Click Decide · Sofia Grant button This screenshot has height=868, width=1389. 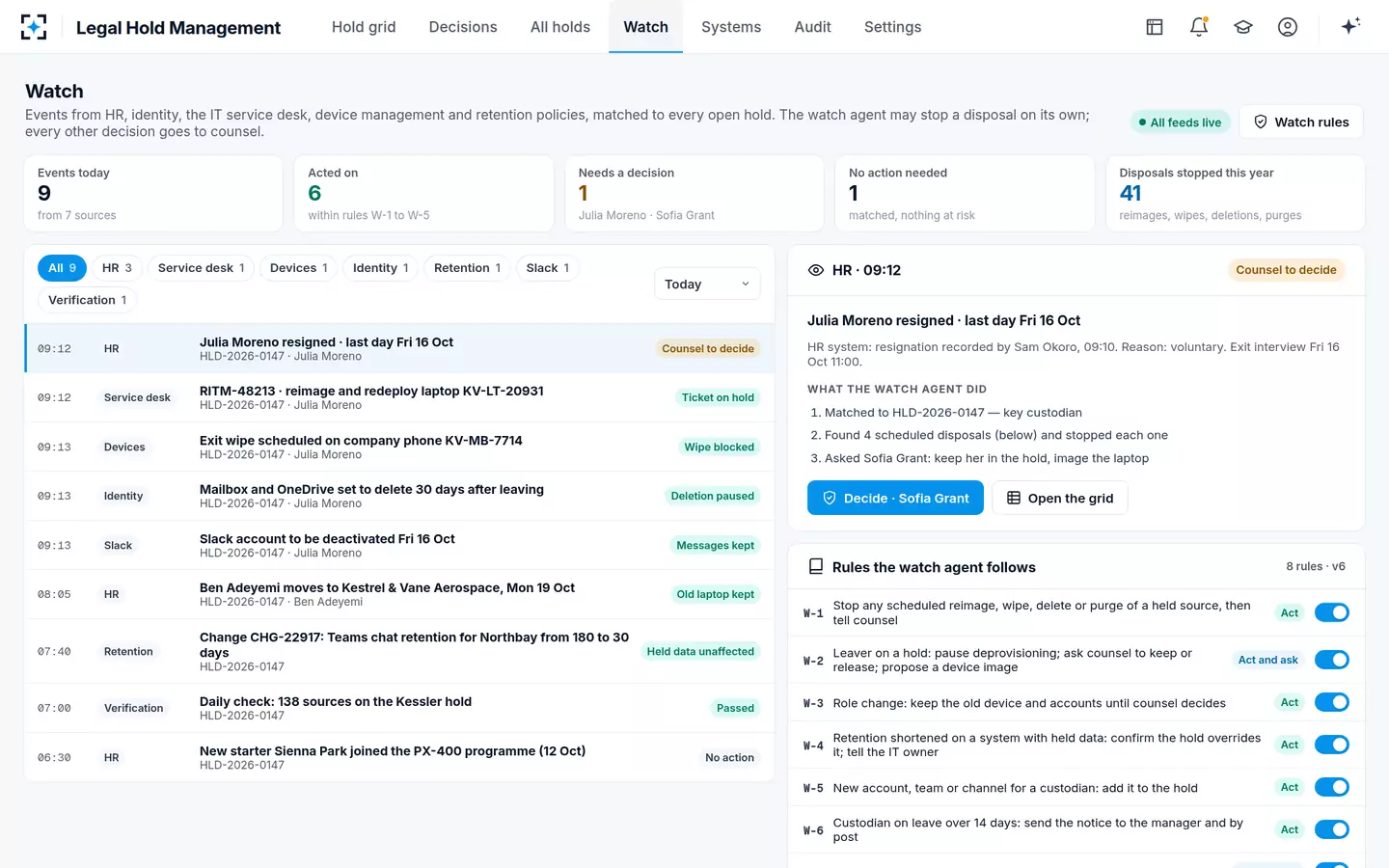tap(895, 498)
